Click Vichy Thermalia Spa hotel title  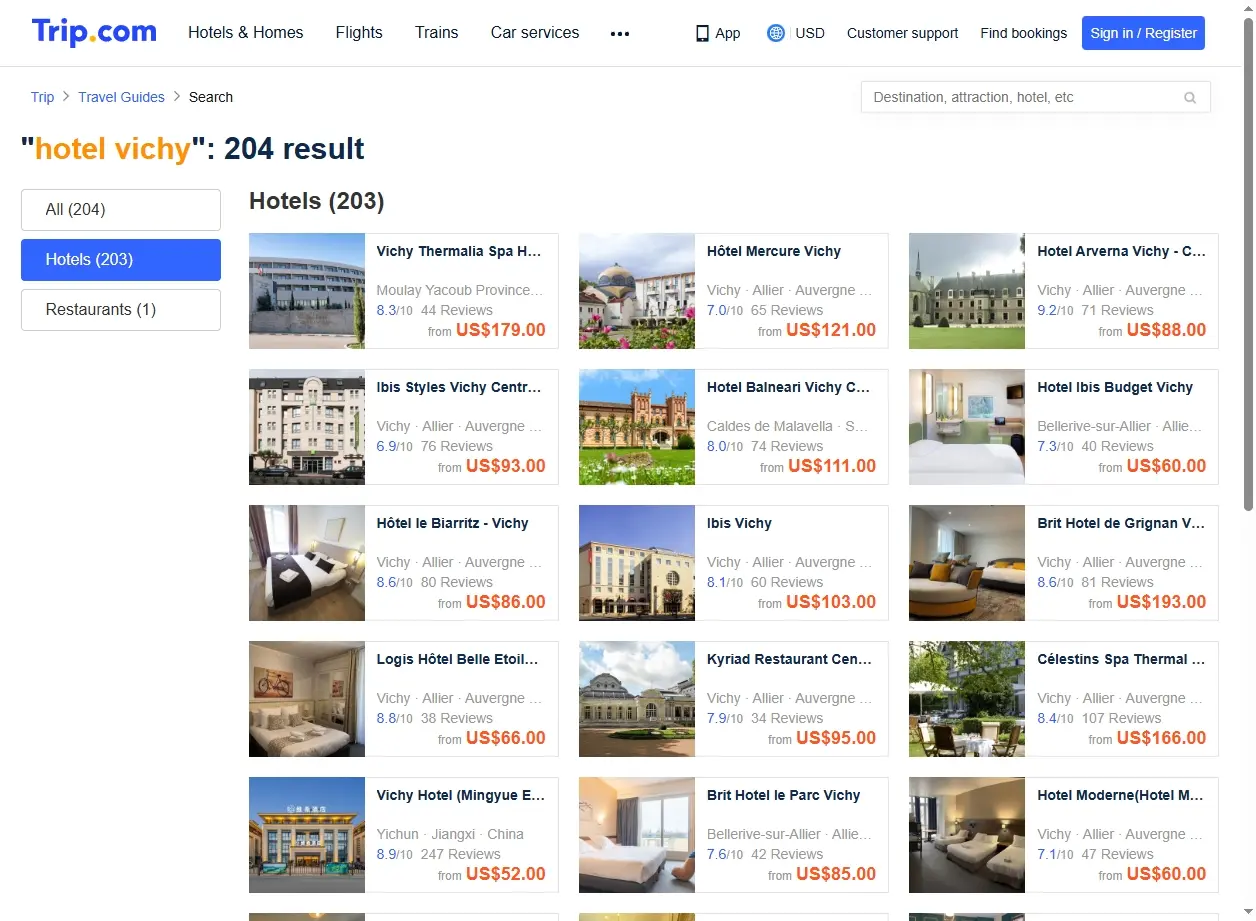[x=459, y=252]
